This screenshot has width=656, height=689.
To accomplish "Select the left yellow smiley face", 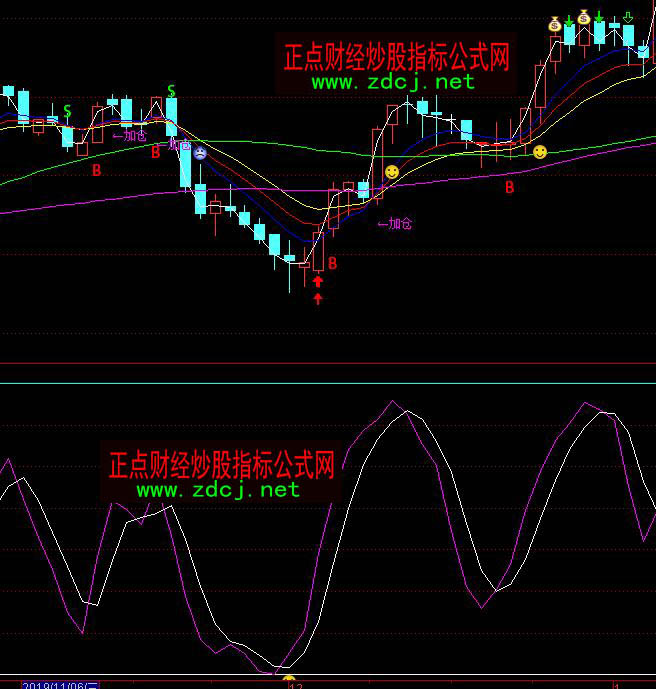I will [x=392, y=172].
